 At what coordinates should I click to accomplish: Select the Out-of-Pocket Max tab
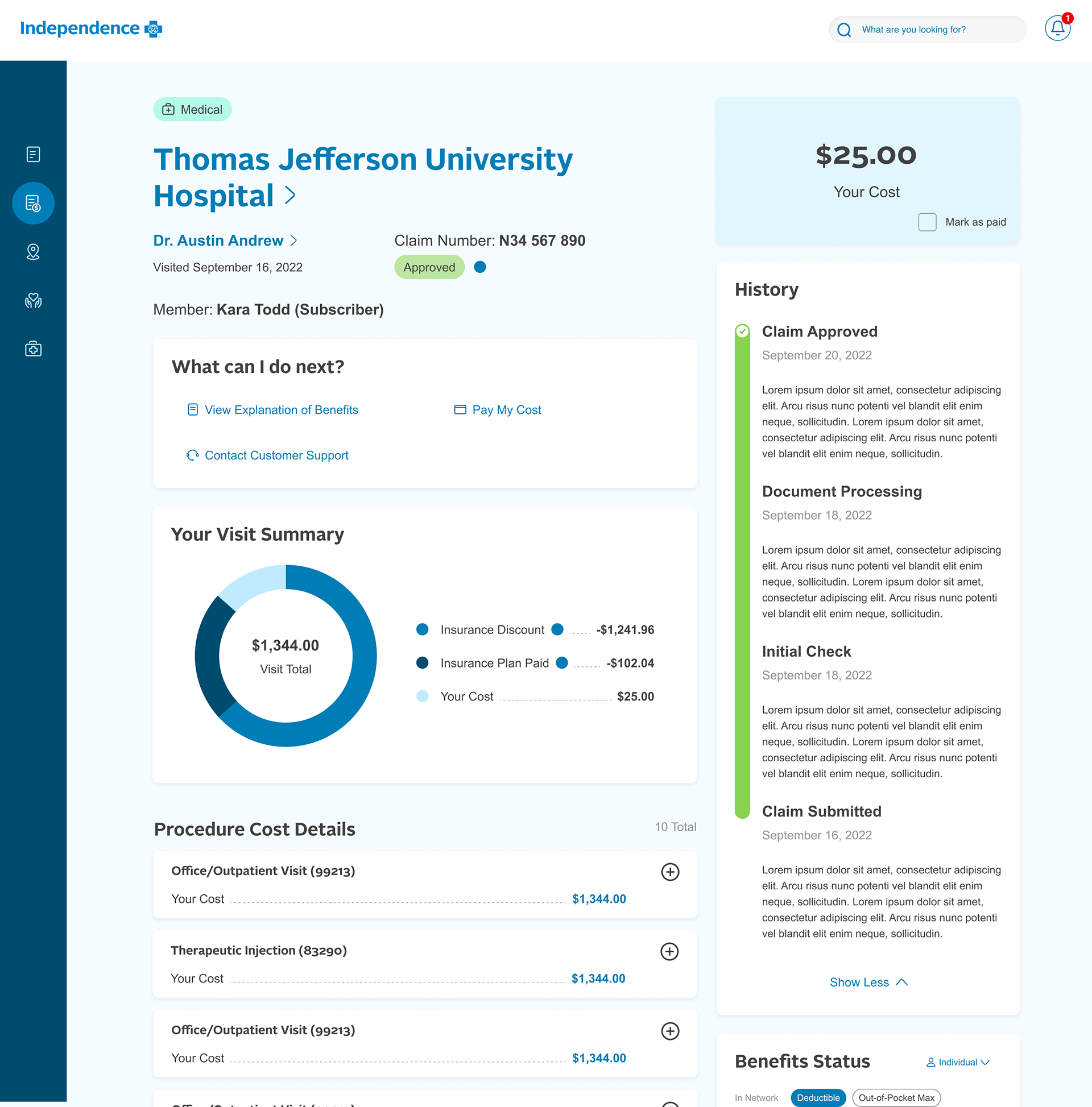click(x=896, y=1097)
